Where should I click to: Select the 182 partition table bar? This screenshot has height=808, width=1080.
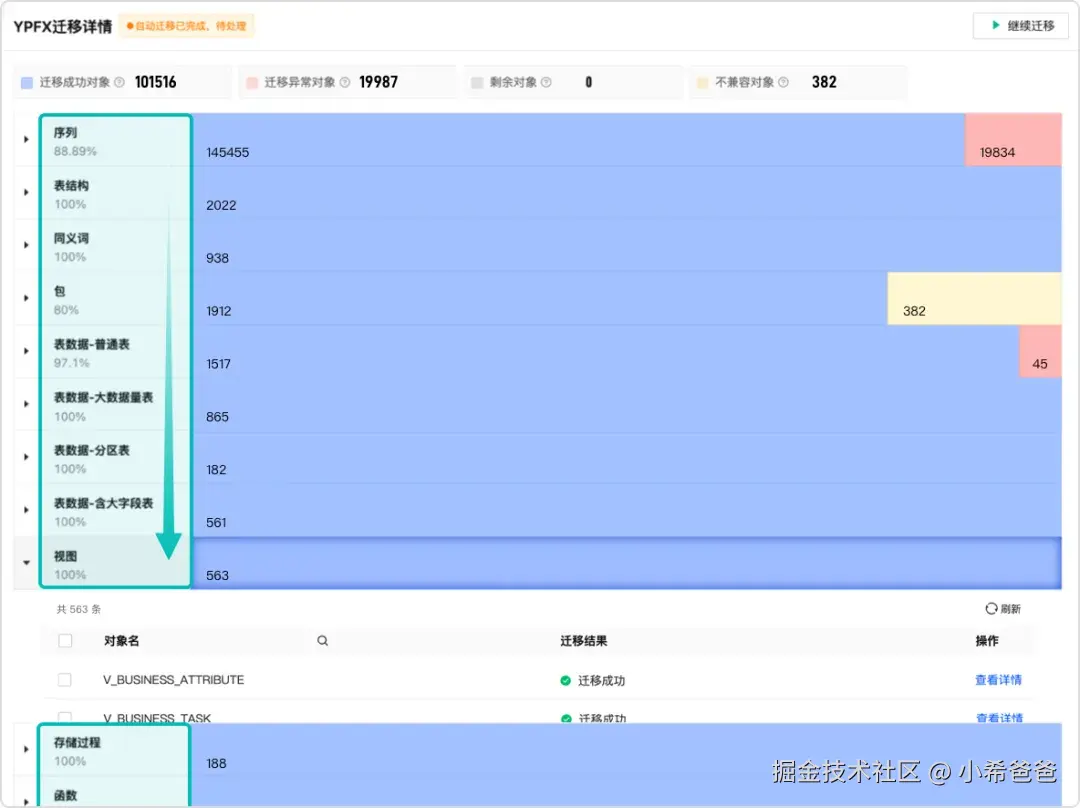tap(627, 457)
